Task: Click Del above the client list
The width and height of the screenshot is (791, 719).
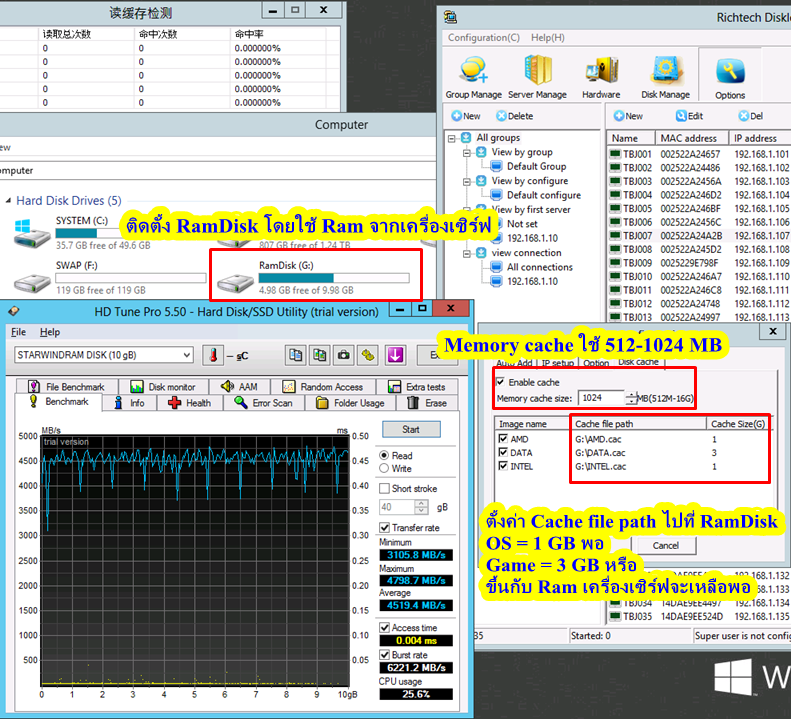Action: coord(751,116)
